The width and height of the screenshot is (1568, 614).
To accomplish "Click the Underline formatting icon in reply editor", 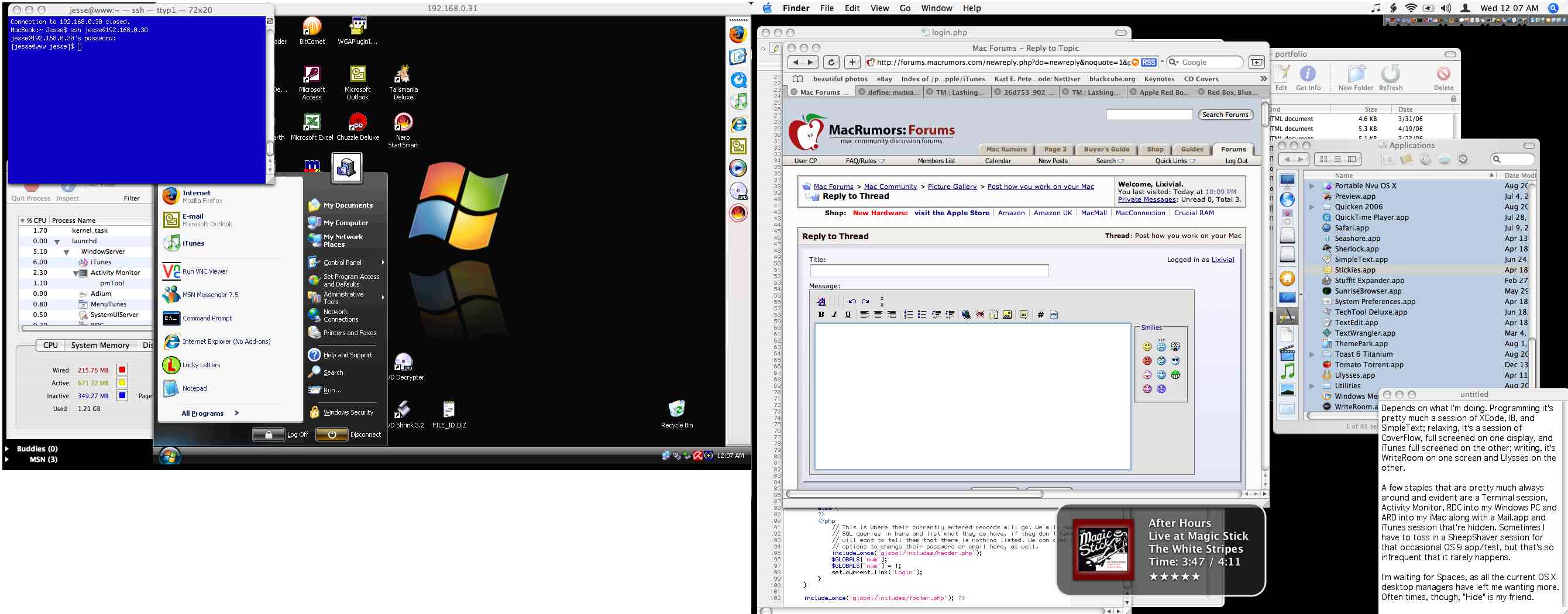I will click(x=848, y=315).
